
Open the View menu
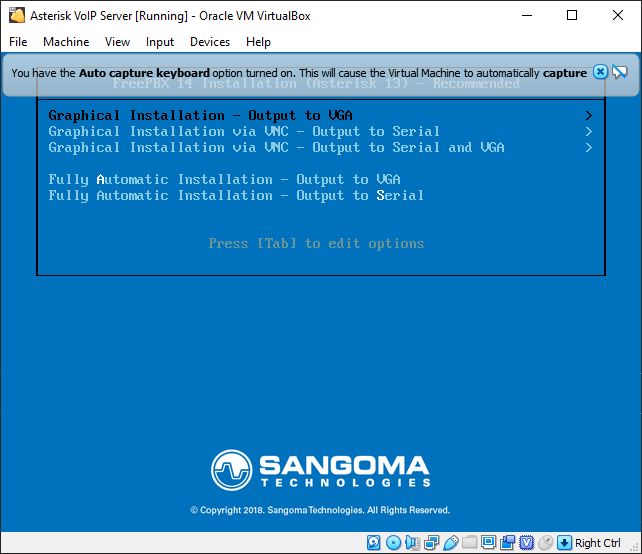click(x=117, y=42)
